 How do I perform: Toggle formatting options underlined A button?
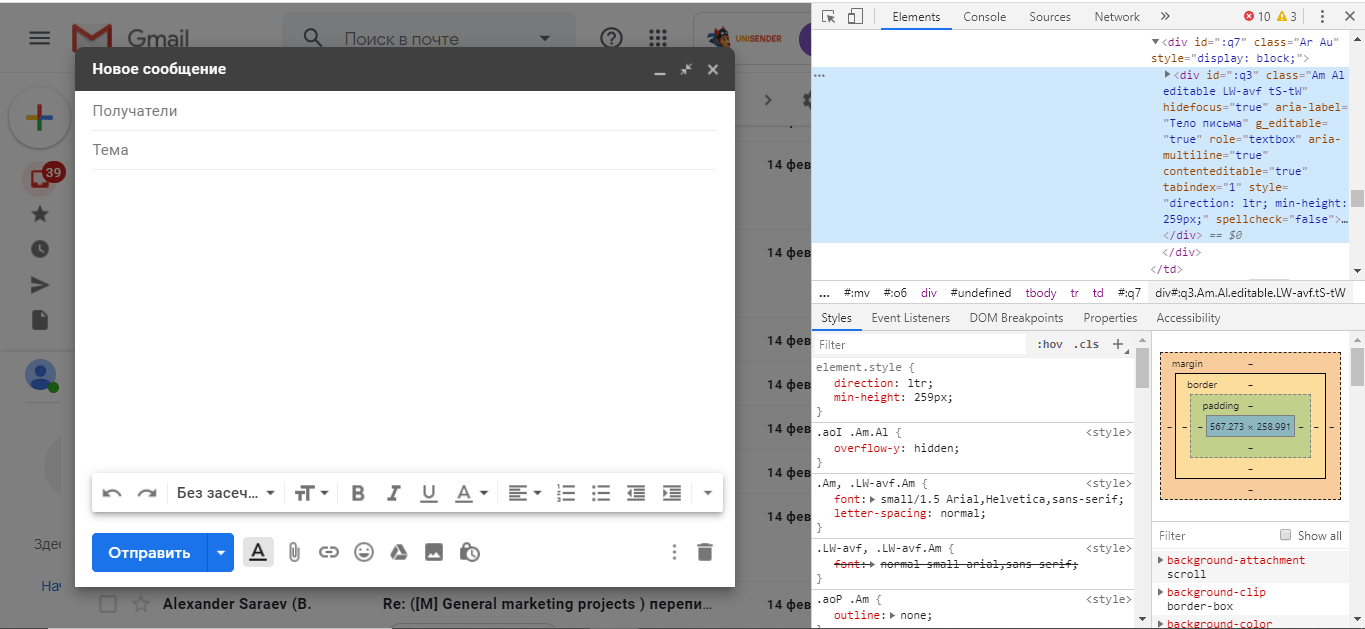click(x=258, y=552)
